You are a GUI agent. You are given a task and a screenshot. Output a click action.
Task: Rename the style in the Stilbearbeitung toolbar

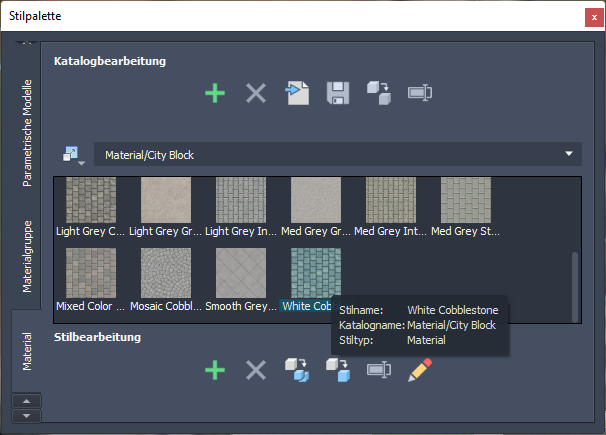379,370
